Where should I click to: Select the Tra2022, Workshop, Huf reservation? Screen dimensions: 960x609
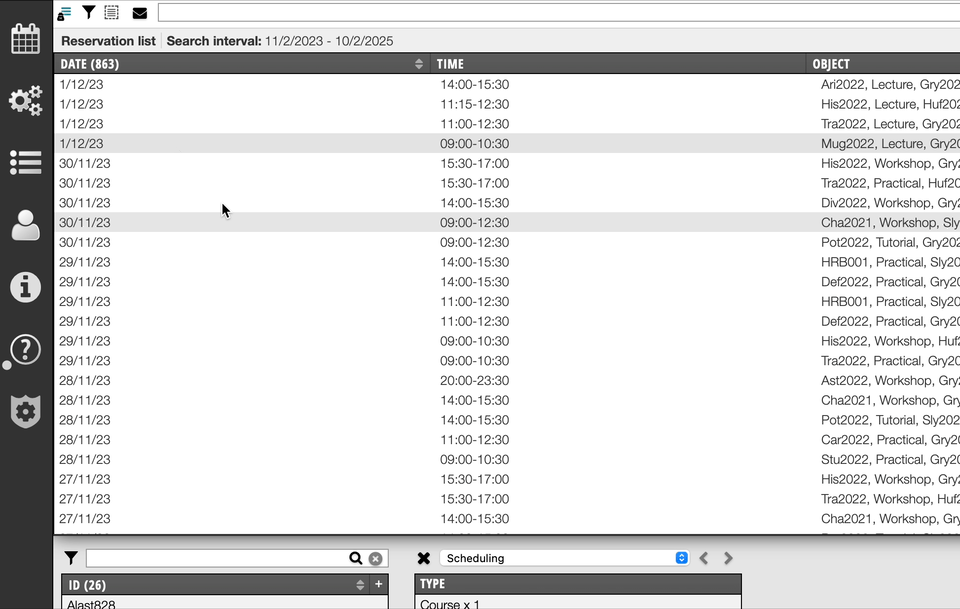tap(890, 499)
